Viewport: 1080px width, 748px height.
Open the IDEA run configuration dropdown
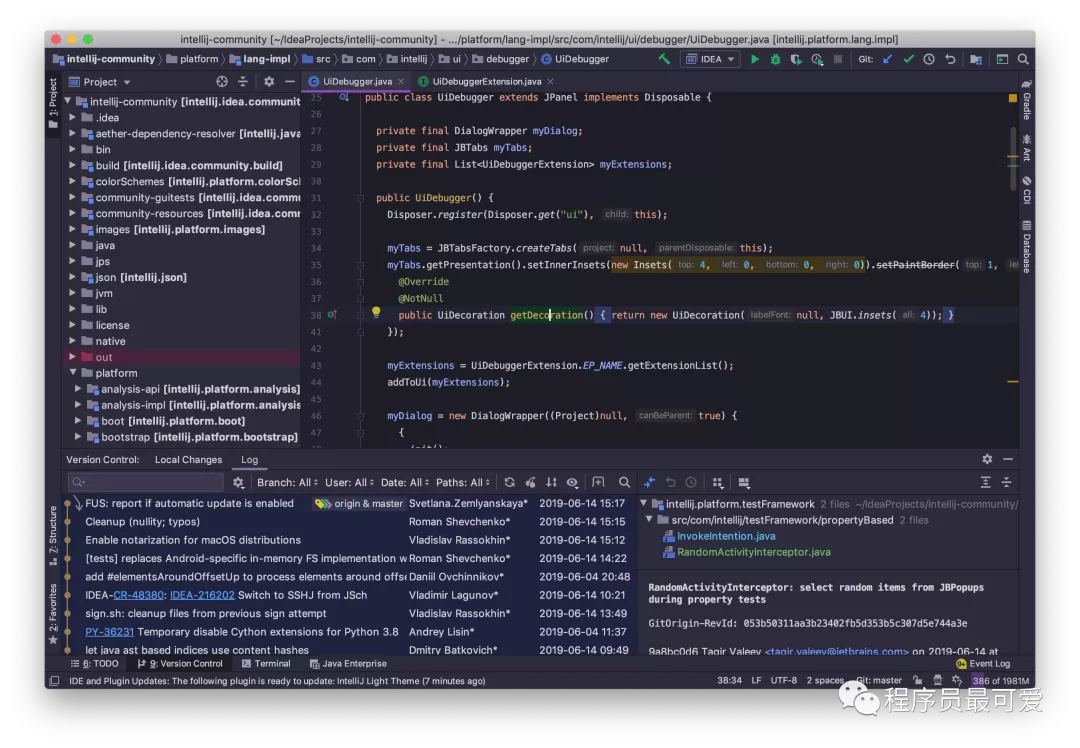click(710, 59)
